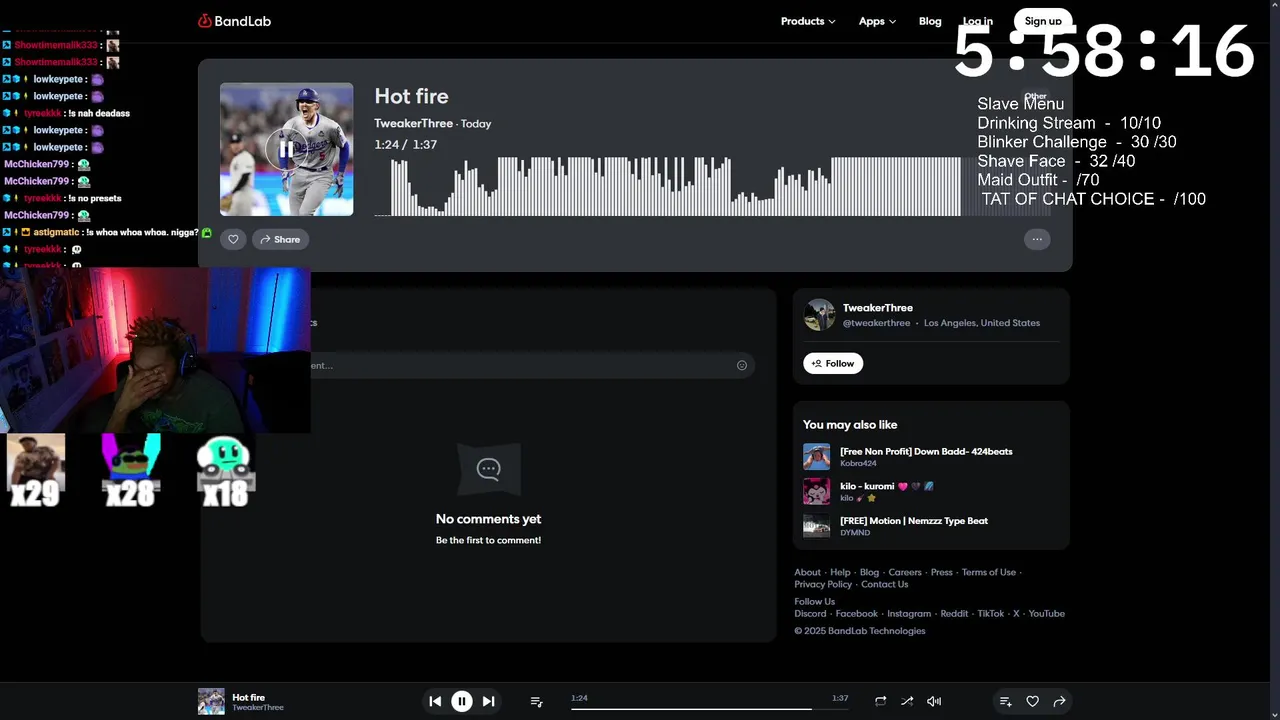Screen dimensions: 1280x720
Task: Skip to previous track in player bar
Action: [435, 701]
